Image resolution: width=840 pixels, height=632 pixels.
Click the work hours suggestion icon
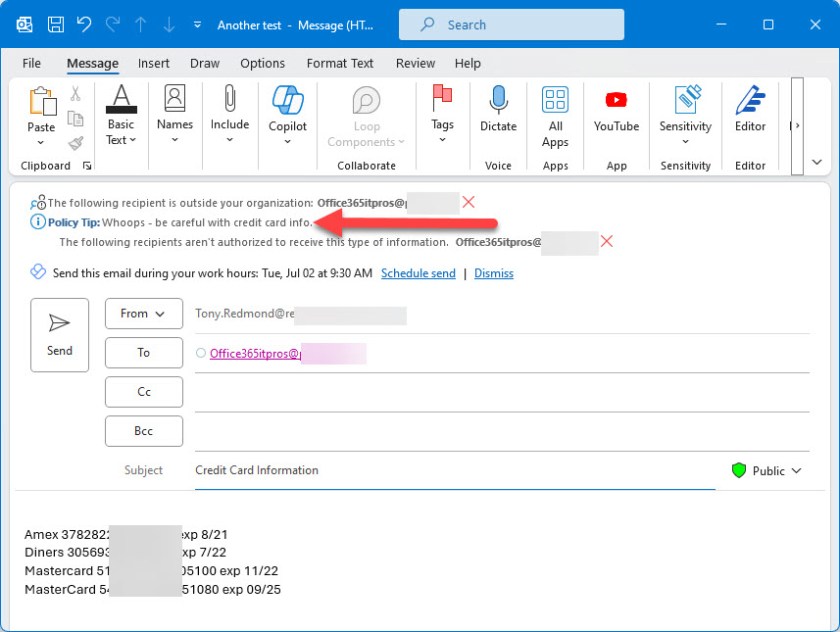38,272
